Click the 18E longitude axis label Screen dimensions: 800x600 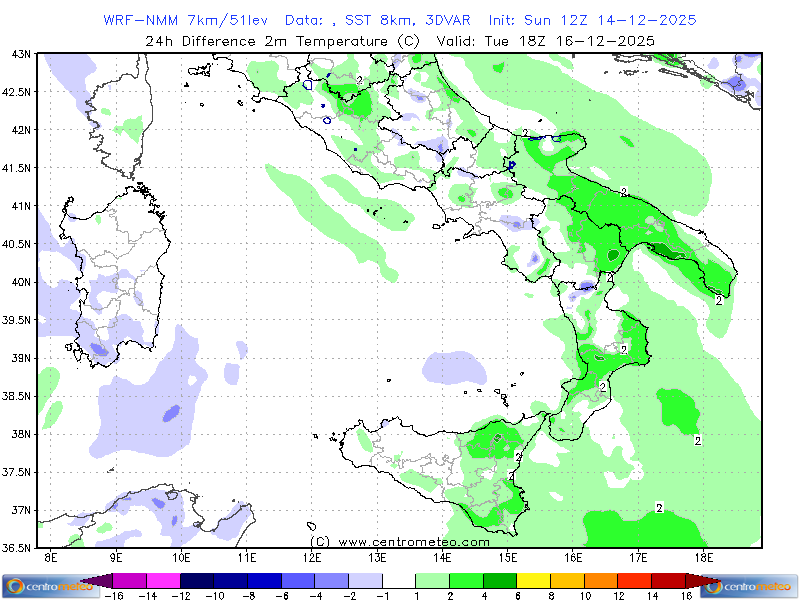703,557
